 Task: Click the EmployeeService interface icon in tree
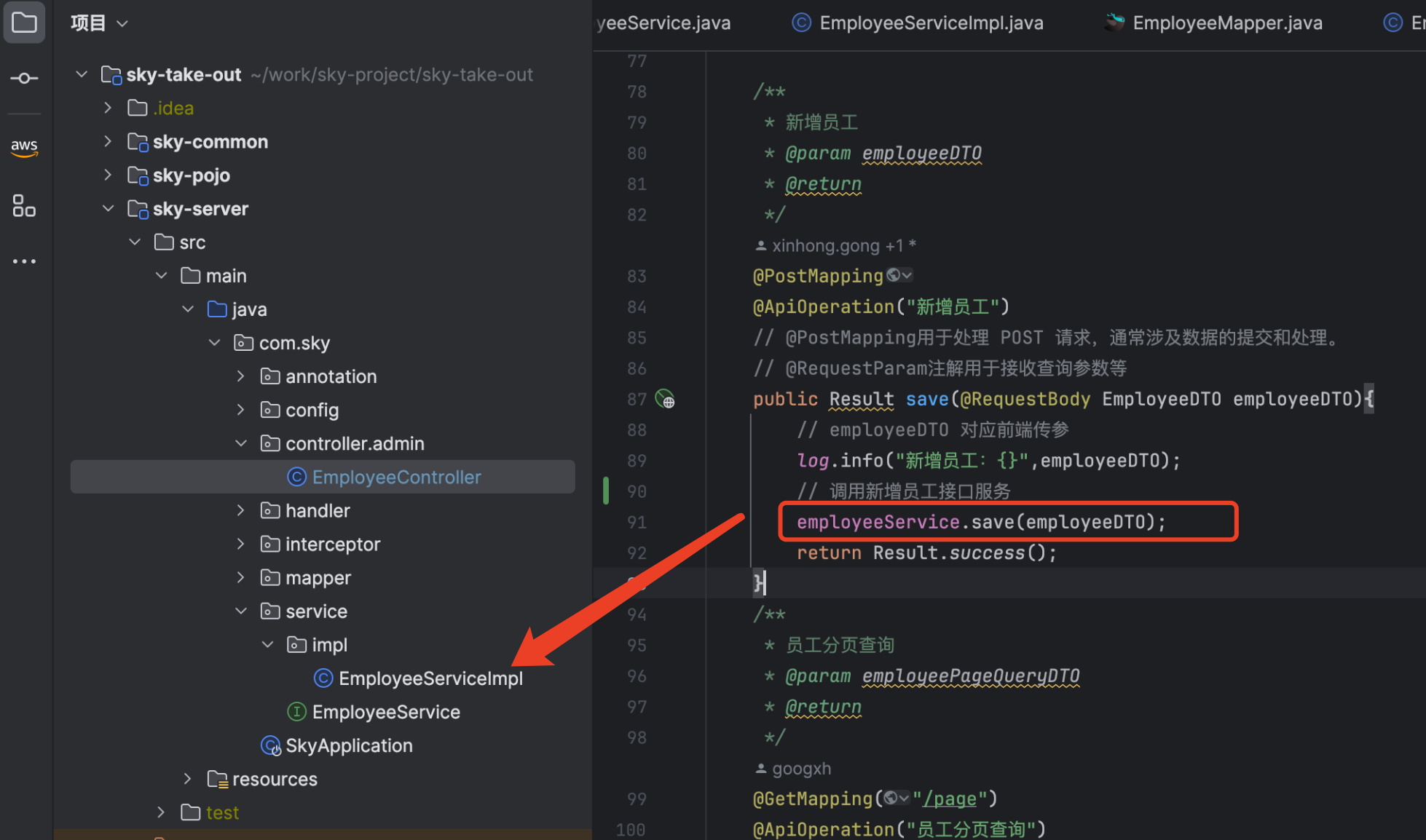pos(296,712)
